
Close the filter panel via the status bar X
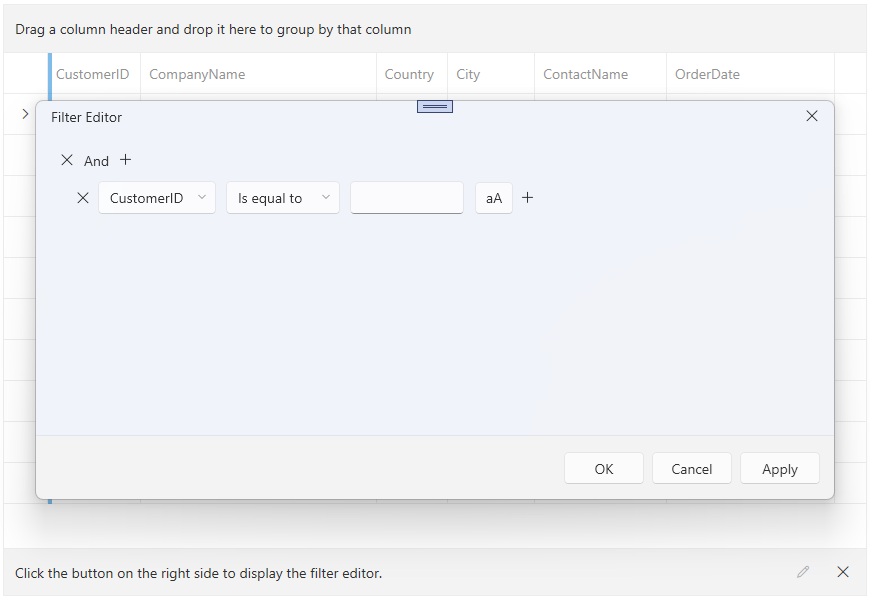(843, 572)
